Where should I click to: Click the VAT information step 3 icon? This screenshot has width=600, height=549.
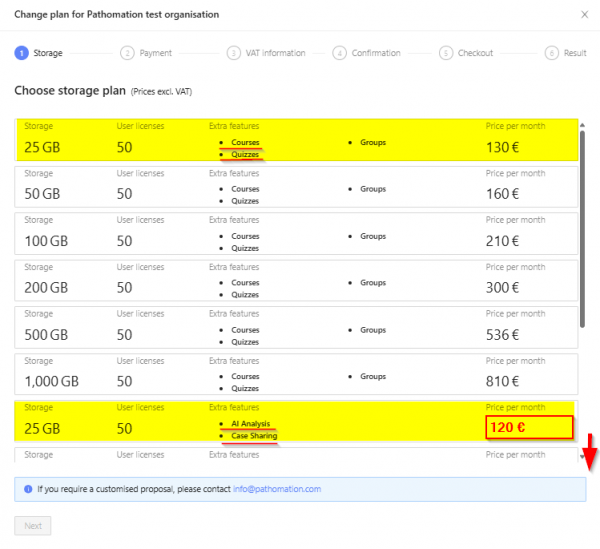(233, 53)
